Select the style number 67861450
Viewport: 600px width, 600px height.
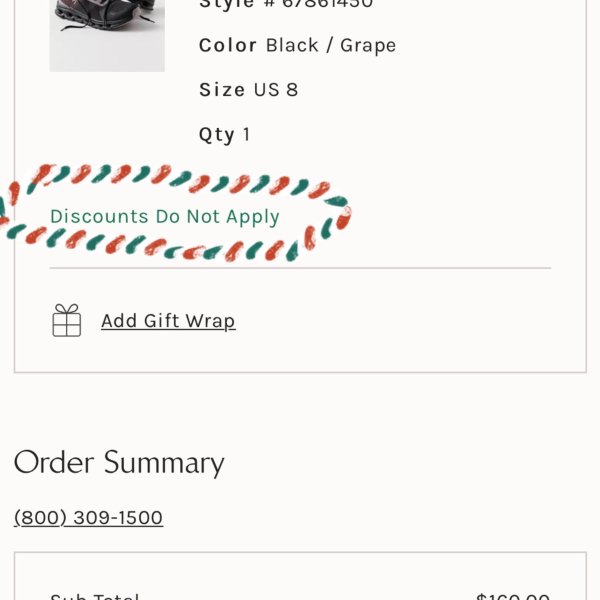click(327, 4)
